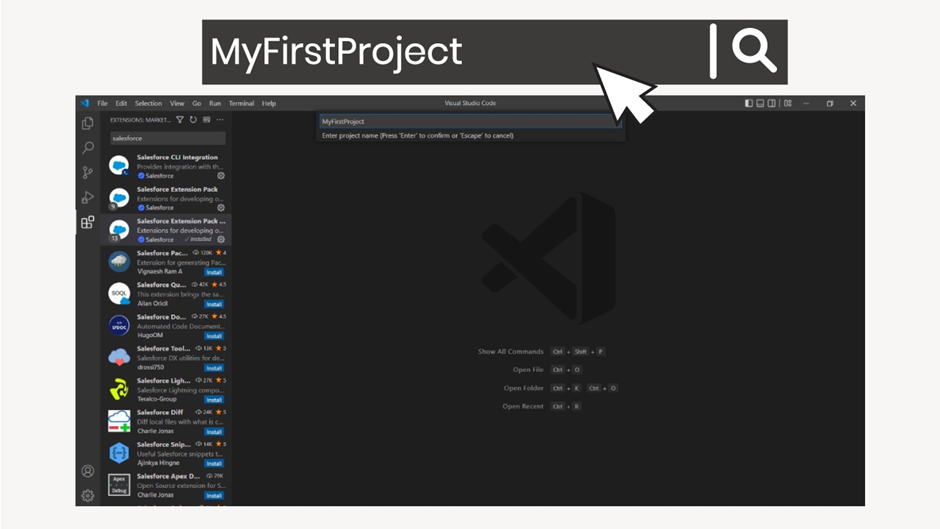Open the Accounts menu icon
The height and width of the screenshot is (529, 940).
pos(88,471)
